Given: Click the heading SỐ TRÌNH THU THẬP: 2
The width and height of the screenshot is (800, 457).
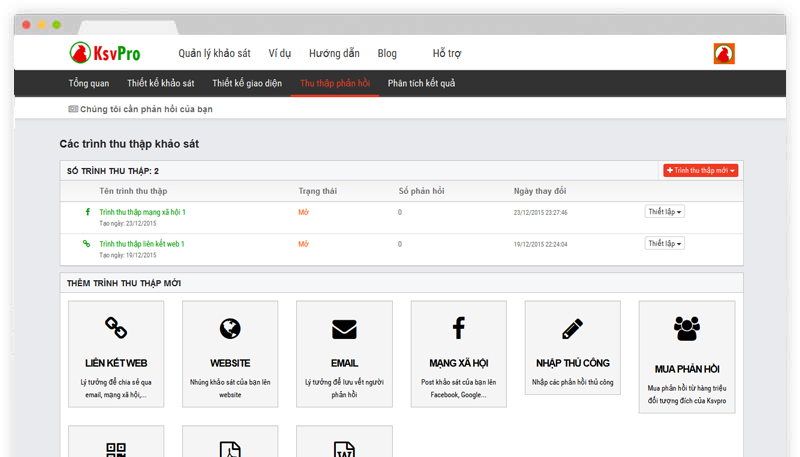Looking at the screenshot, I should tap(113, 171).
